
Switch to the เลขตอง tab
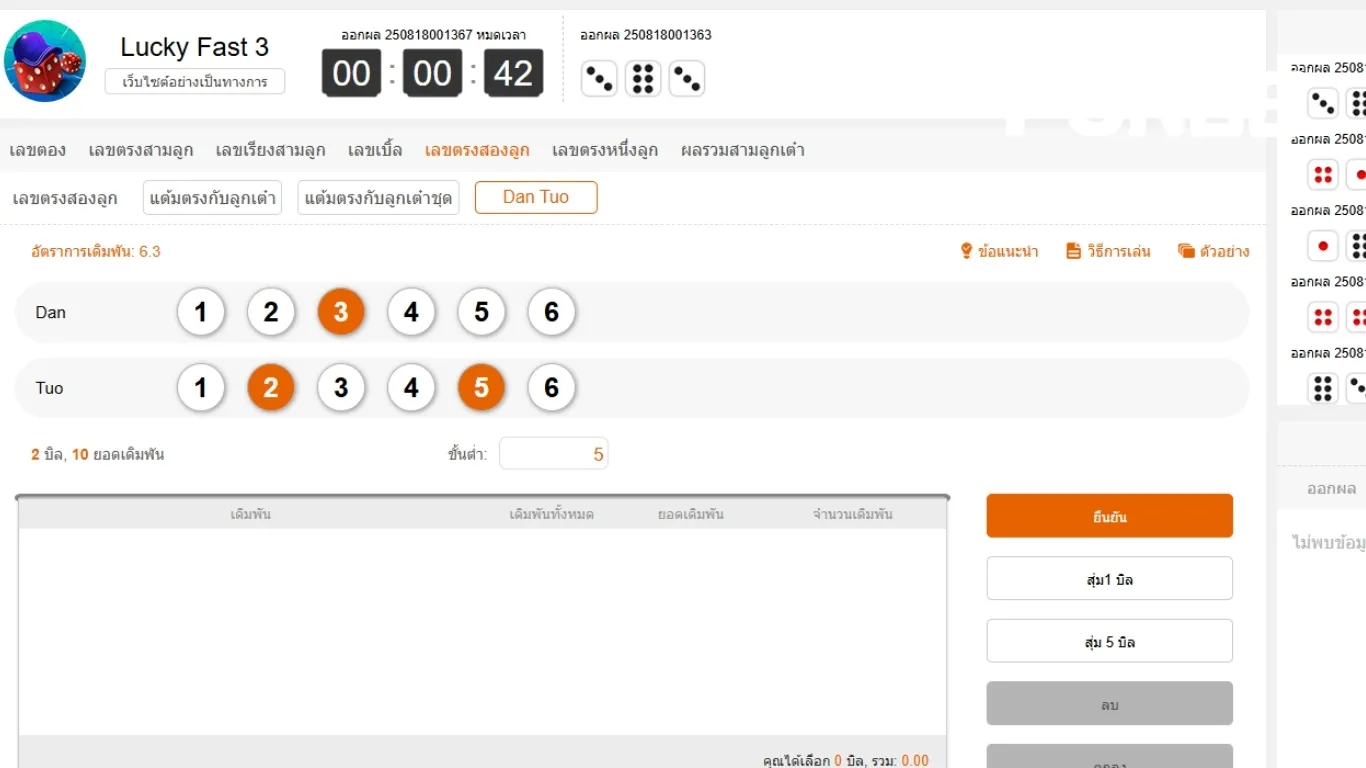coord(38,150)
